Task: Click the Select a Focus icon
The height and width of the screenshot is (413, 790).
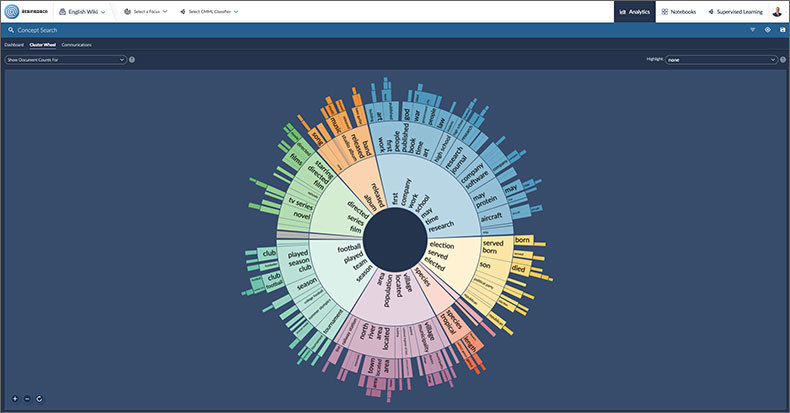Action: coord(127,12)
